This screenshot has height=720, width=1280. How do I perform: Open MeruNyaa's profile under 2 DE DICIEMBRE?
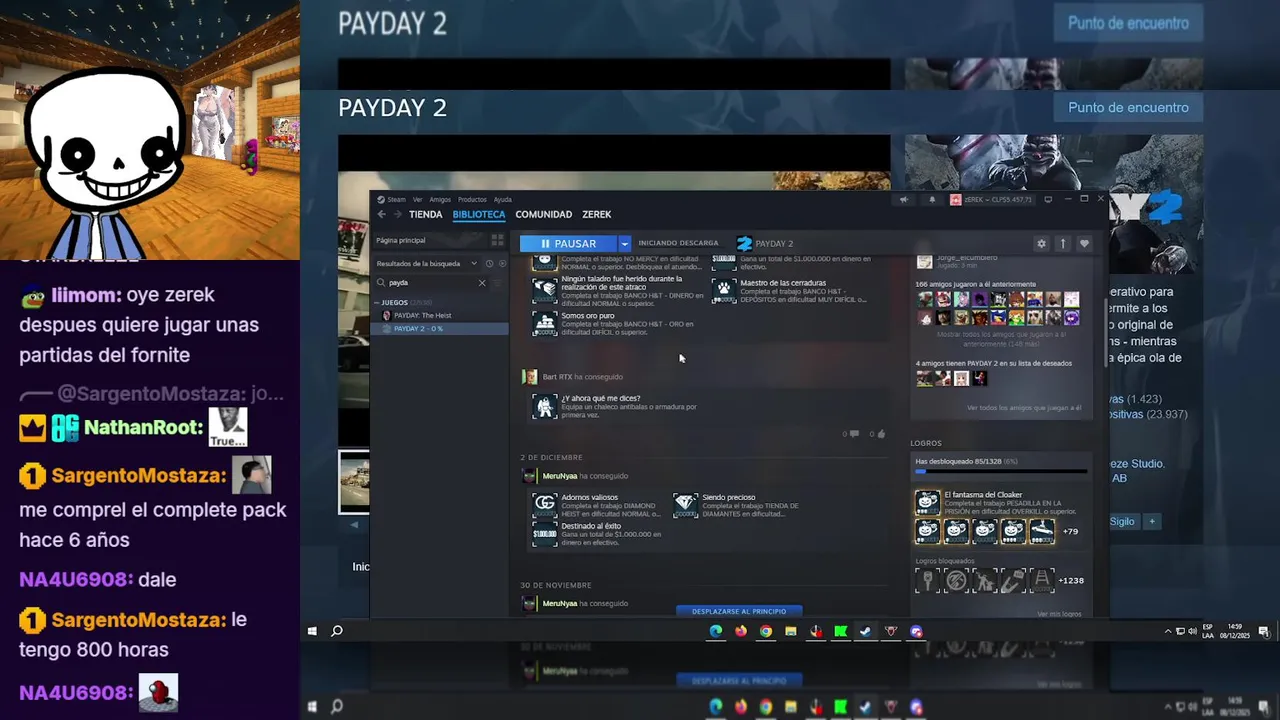tap(559, 476)
